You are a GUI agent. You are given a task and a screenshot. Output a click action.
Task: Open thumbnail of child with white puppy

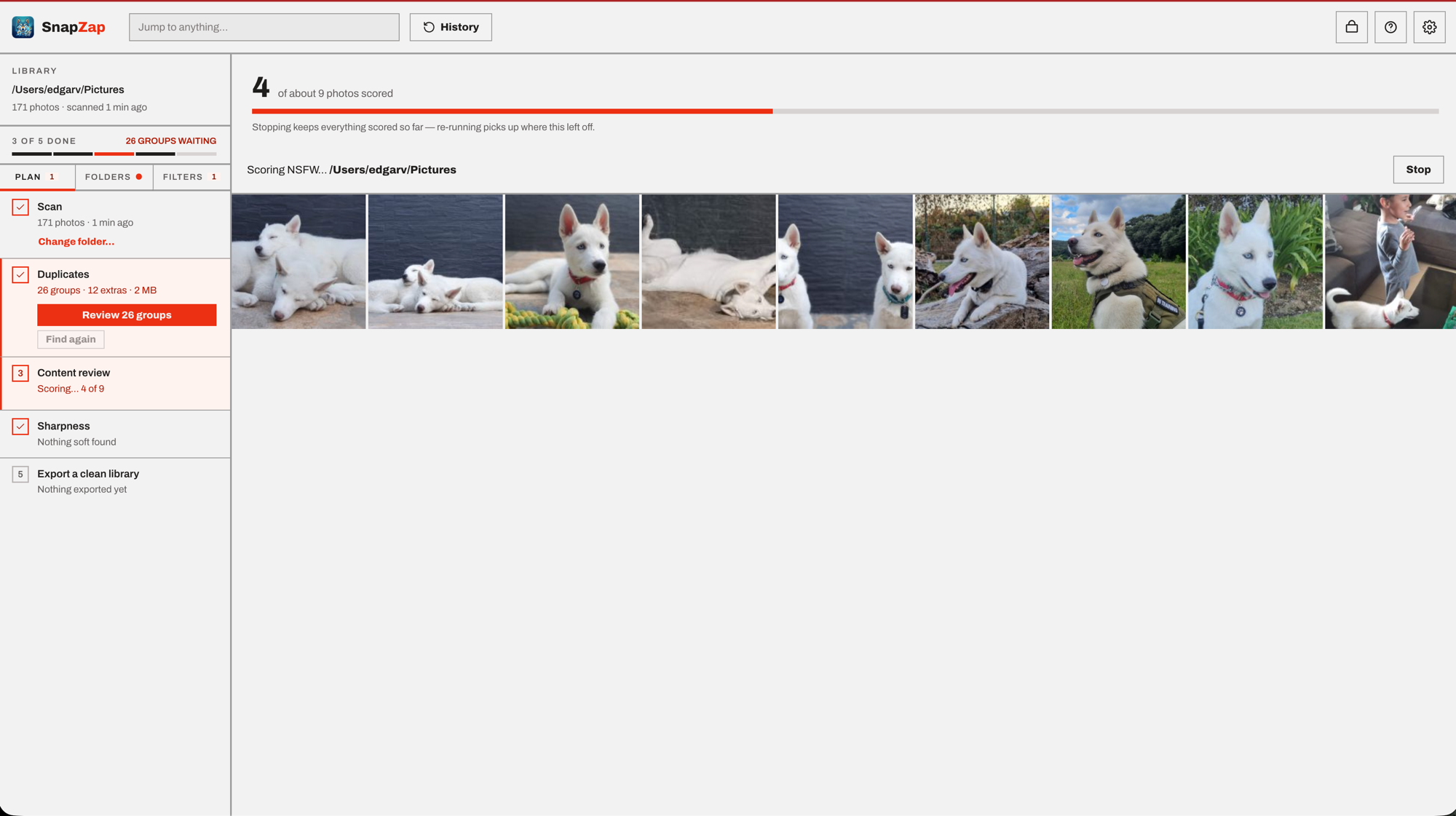[1390, 261]
